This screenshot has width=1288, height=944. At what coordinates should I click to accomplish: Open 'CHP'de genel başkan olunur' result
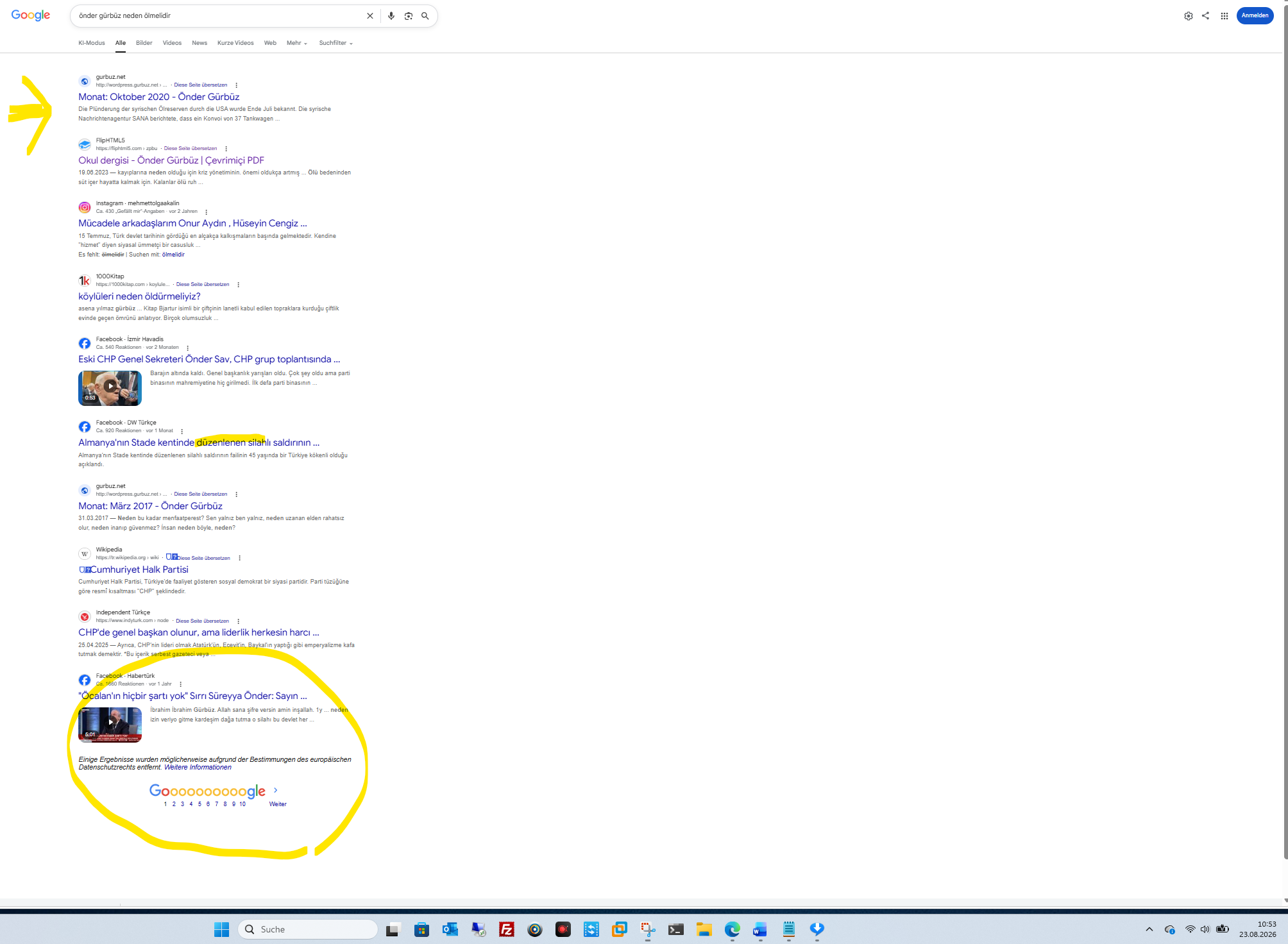(199, 632)
